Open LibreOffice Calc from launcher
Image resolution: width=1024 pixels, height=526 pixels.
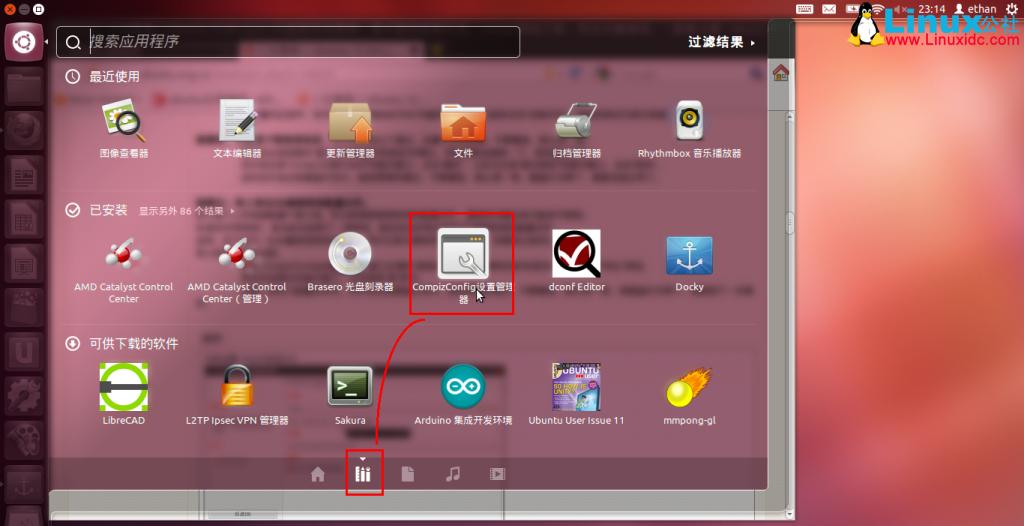(24, 220)
